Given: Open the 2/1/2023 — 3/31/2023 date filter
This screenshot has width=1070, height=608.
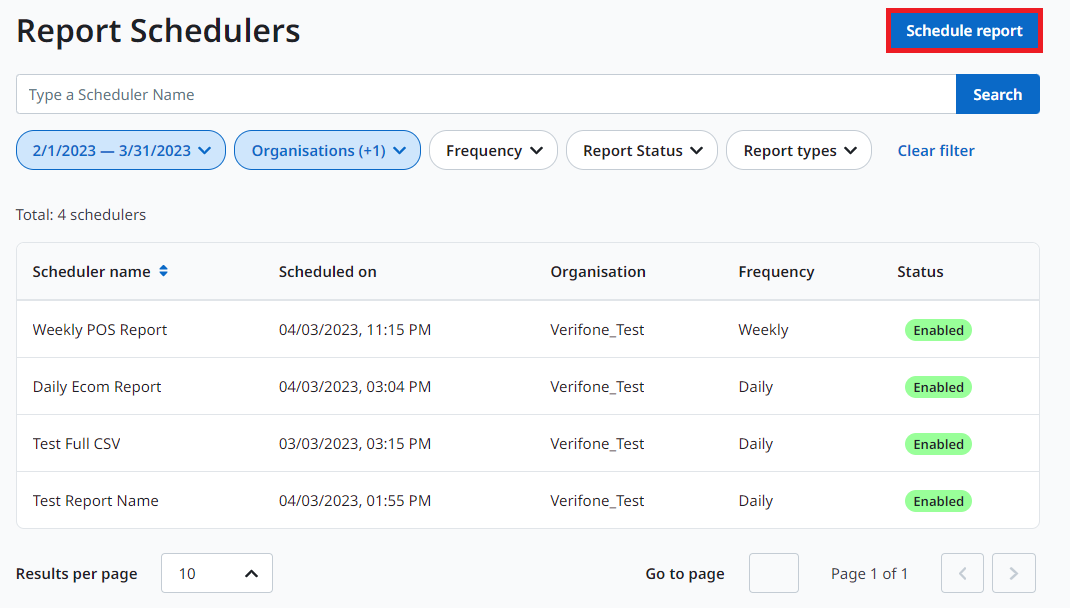Looking at the screenshot, I should click(120, 150).
